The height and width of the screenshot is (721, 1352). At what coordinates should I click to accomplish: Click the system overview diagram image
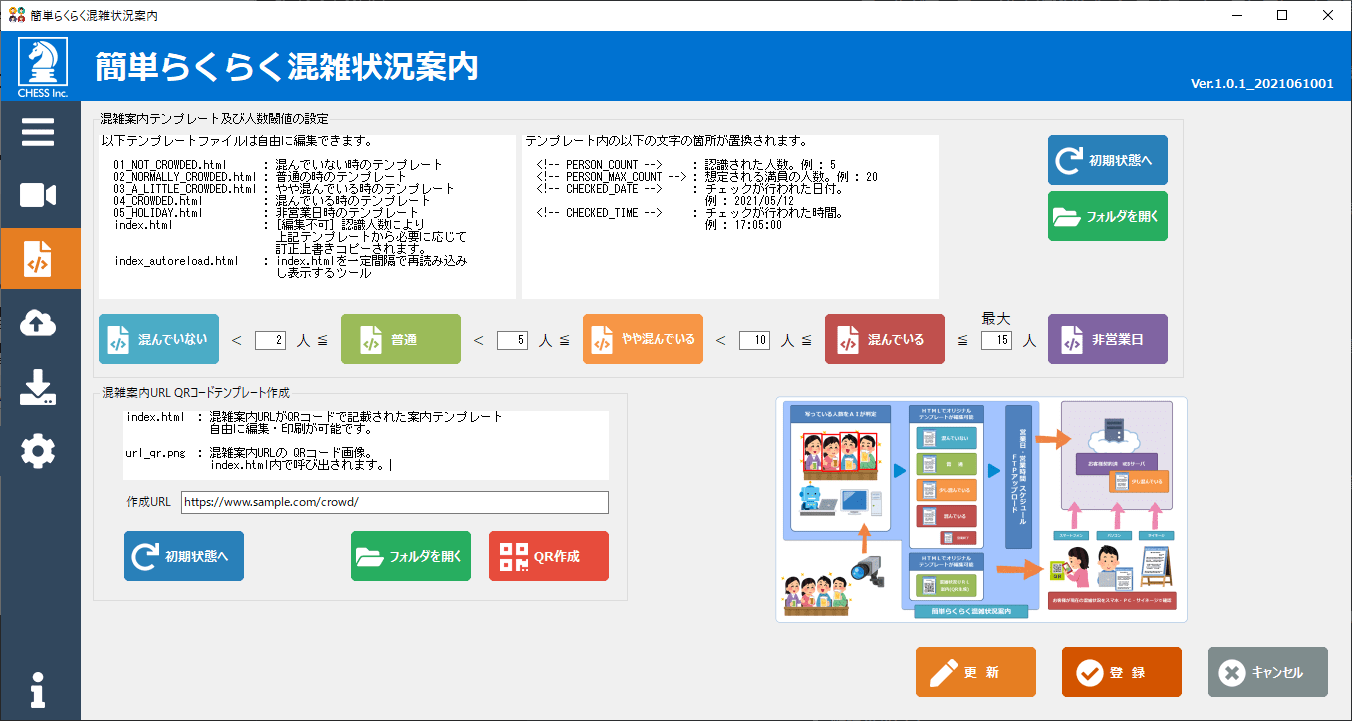click(x=982, y=510)
